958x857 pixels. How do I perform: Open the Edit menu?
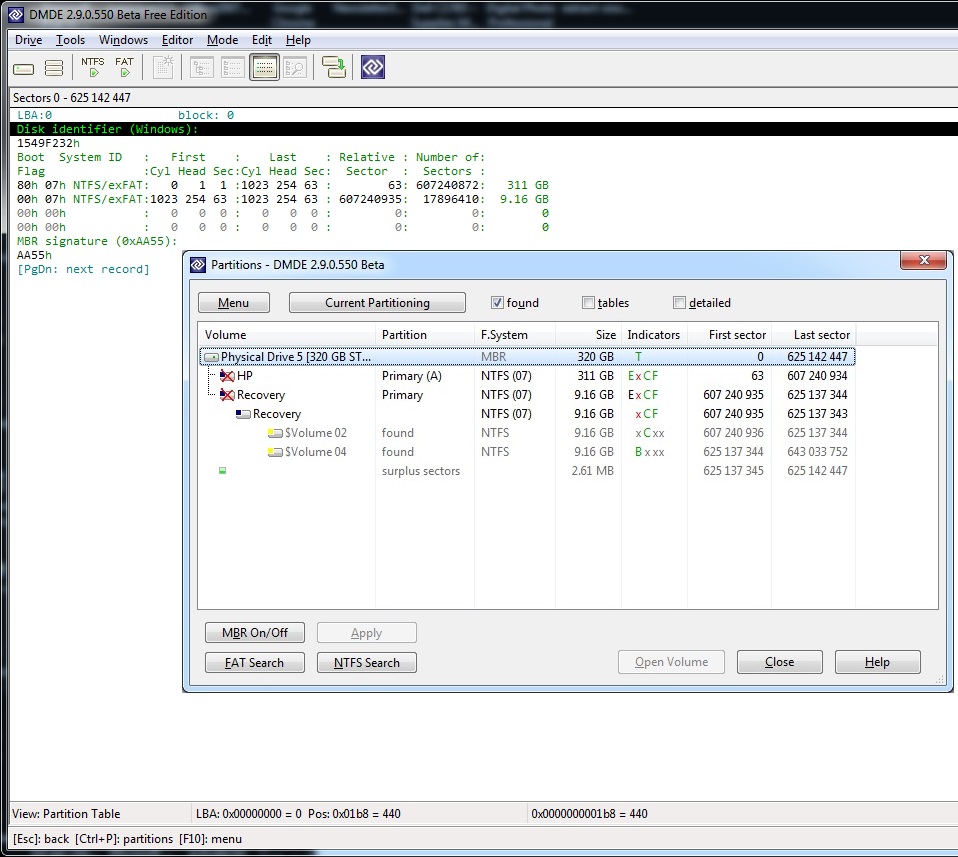[x=261, y=40]
